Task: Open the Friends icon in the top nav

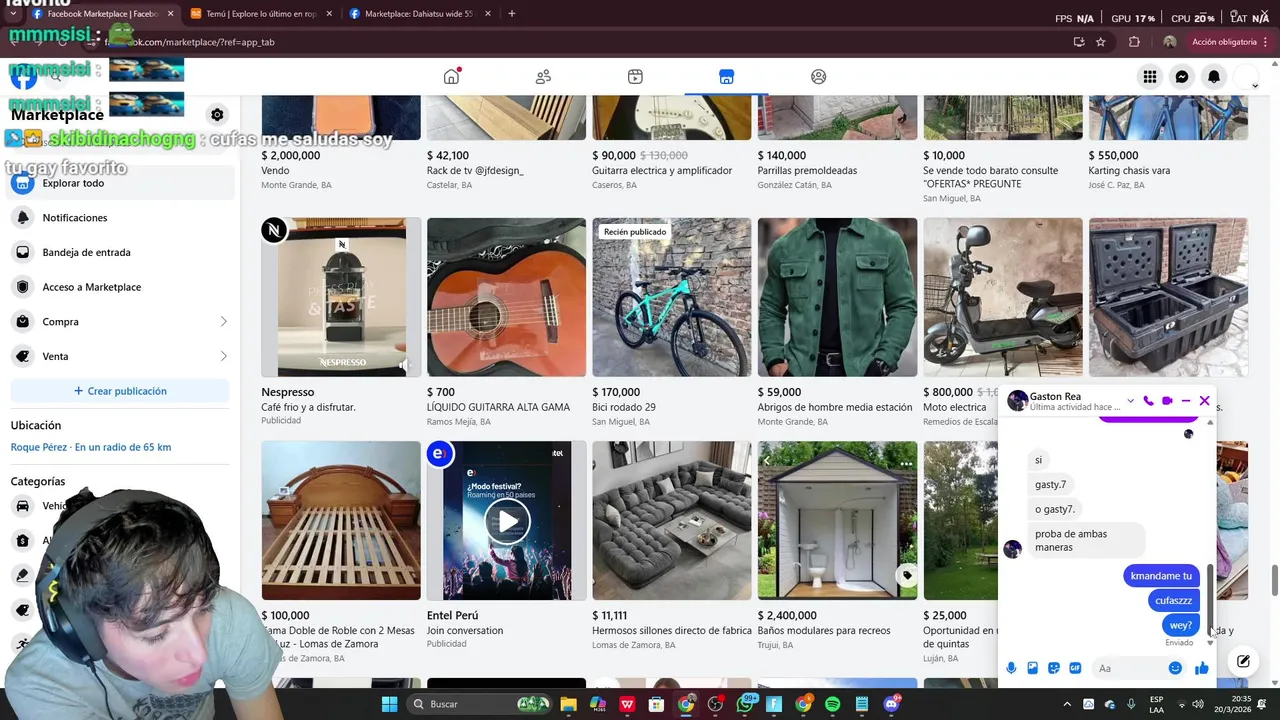Action: 543,77
